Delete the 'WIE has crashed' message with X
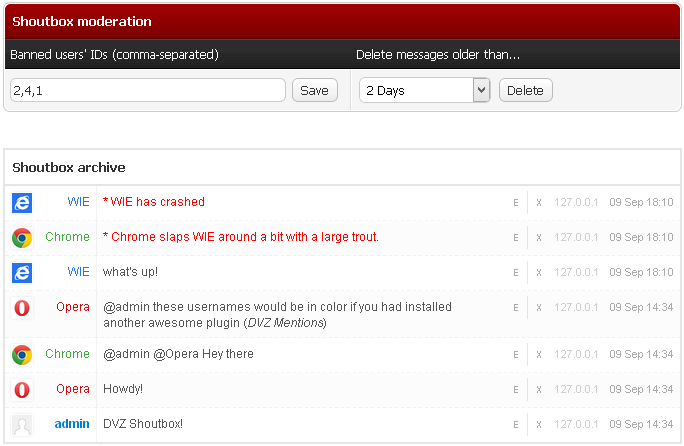This screenshot has height=446, width=684. (x=539, y=203)
